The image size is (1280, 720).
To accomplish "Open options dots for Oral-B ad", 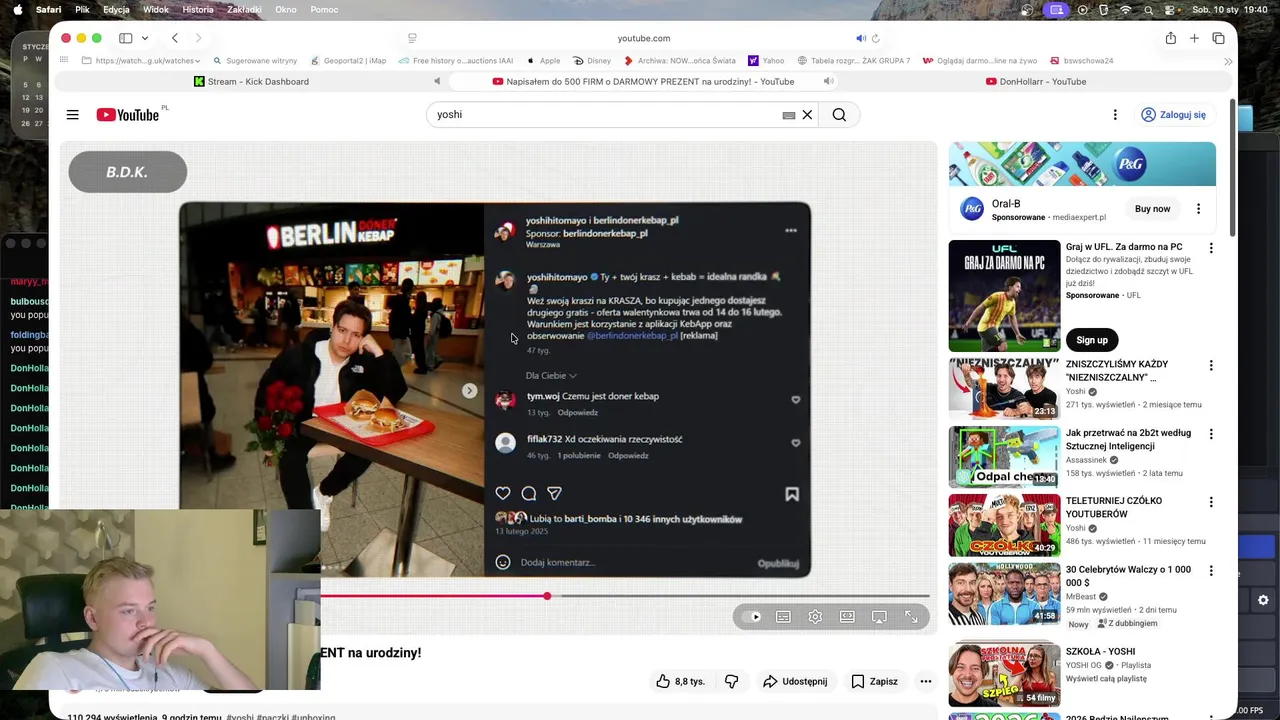I will coord(1198,209).
